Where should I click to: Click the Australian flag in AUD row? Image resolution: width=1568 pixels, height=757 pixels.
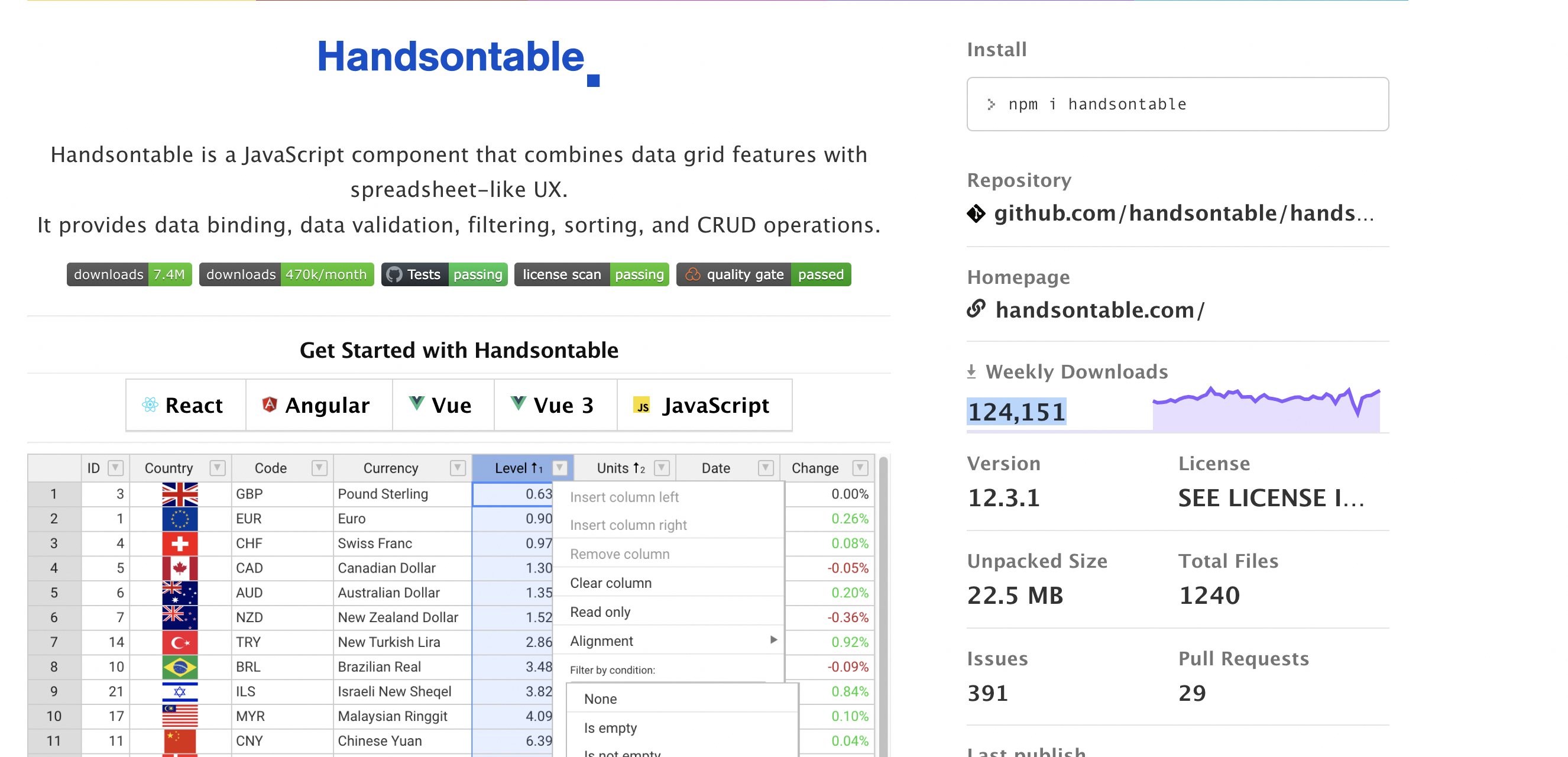180,593
